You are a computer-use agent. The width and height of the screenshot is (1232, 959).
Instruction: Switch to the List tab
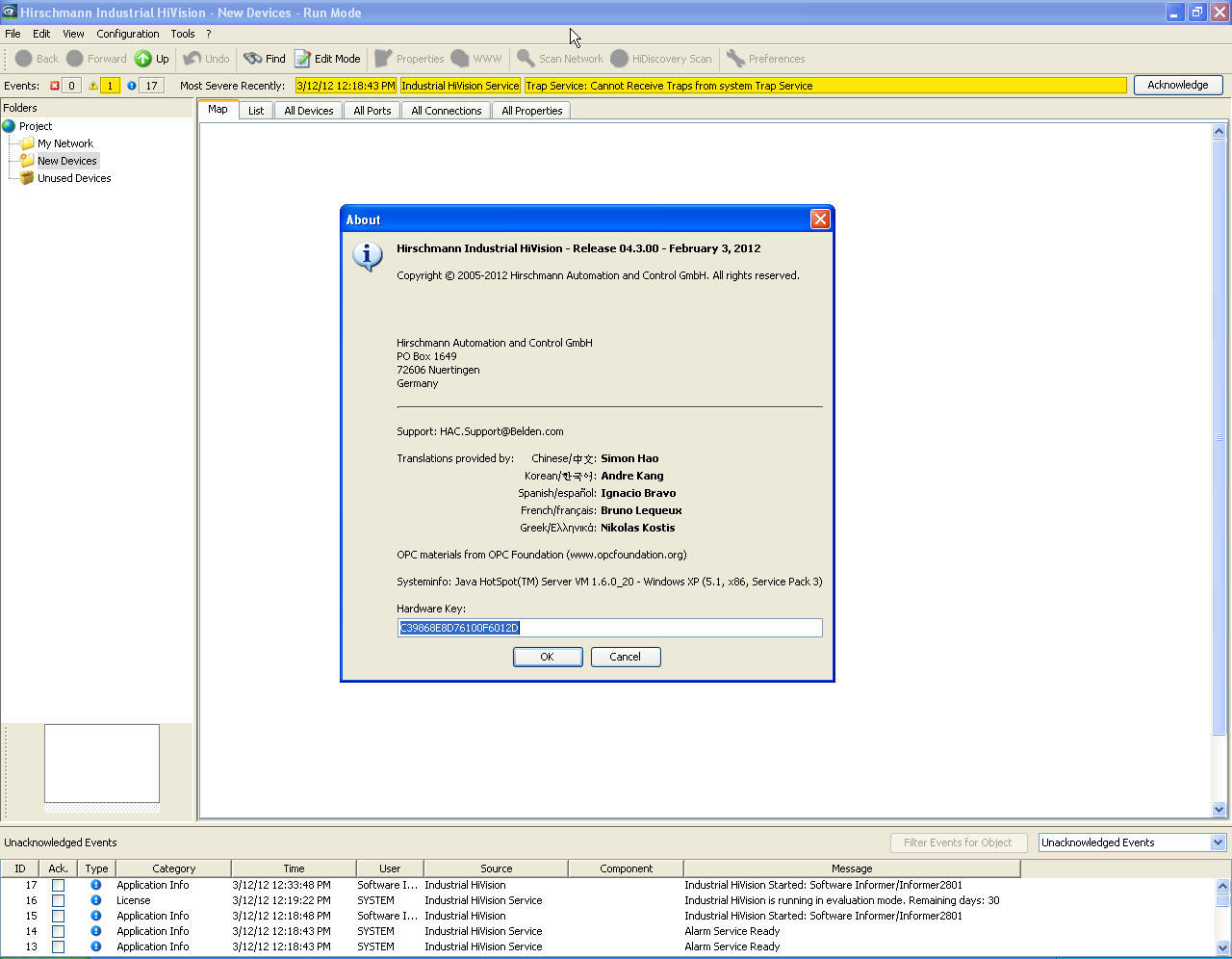pos(256,111)
